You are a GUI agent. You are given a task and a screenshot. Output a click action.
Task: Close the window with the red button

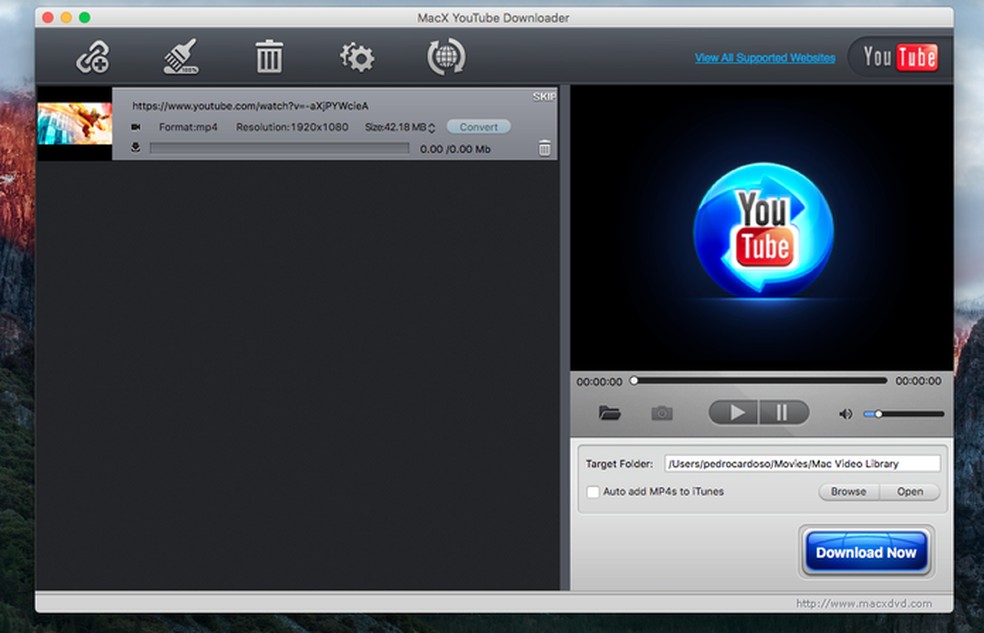point(48,18)
